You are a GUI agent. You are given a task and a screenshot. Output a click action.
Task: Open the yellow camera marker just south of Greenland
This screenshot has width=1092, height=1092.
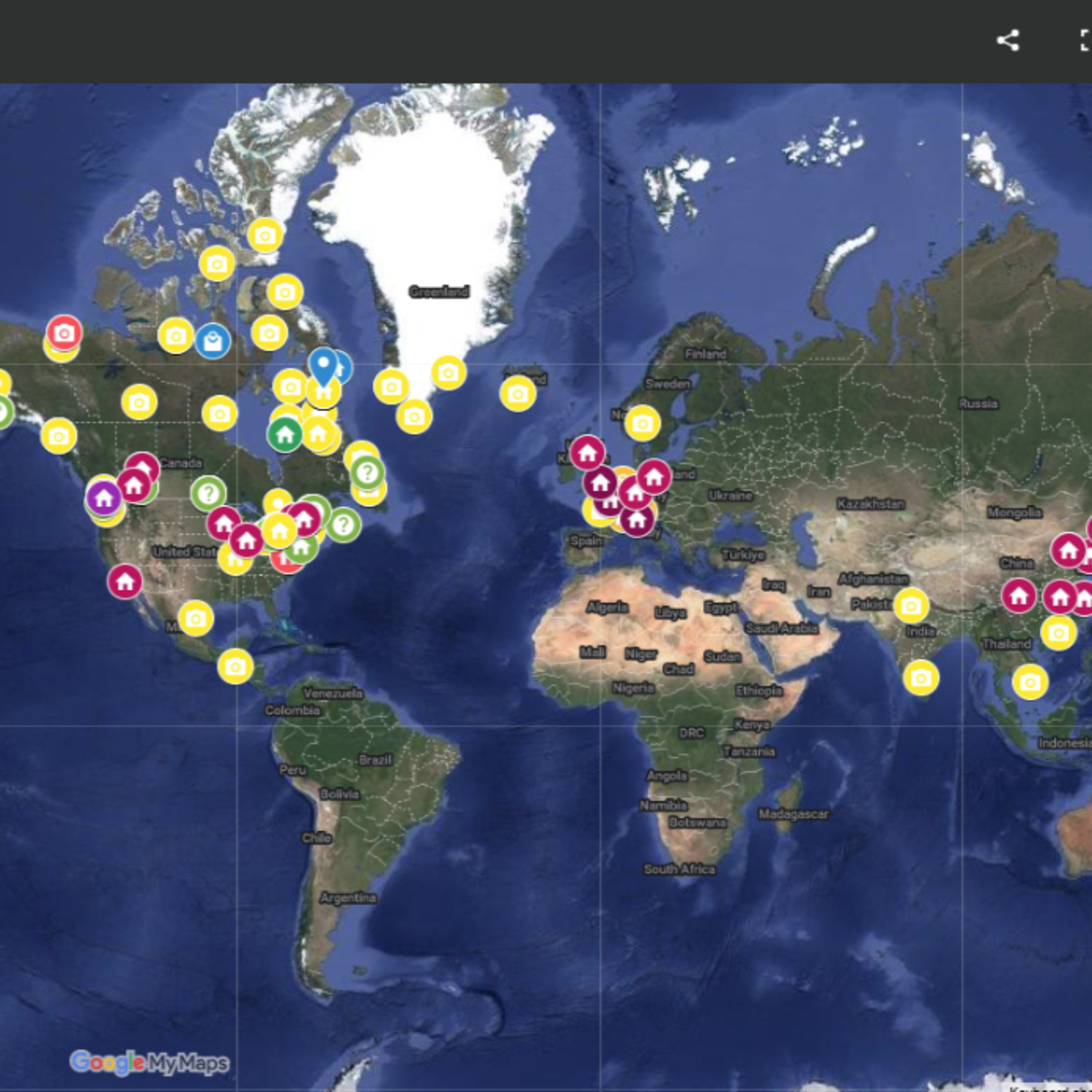click(x=414, y=416)
